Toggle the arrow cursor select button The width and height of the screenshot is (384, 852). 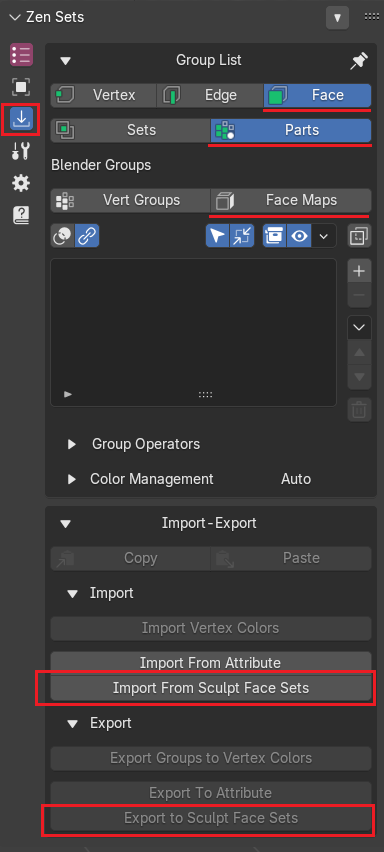pyautogui.click(x=217, y=236)
